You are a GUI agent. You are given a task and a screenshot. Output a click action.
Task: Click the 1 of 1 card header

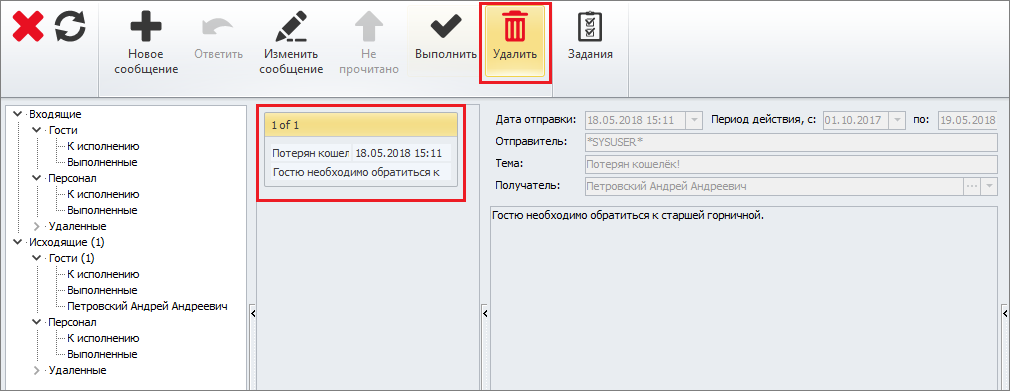(361, 125)
